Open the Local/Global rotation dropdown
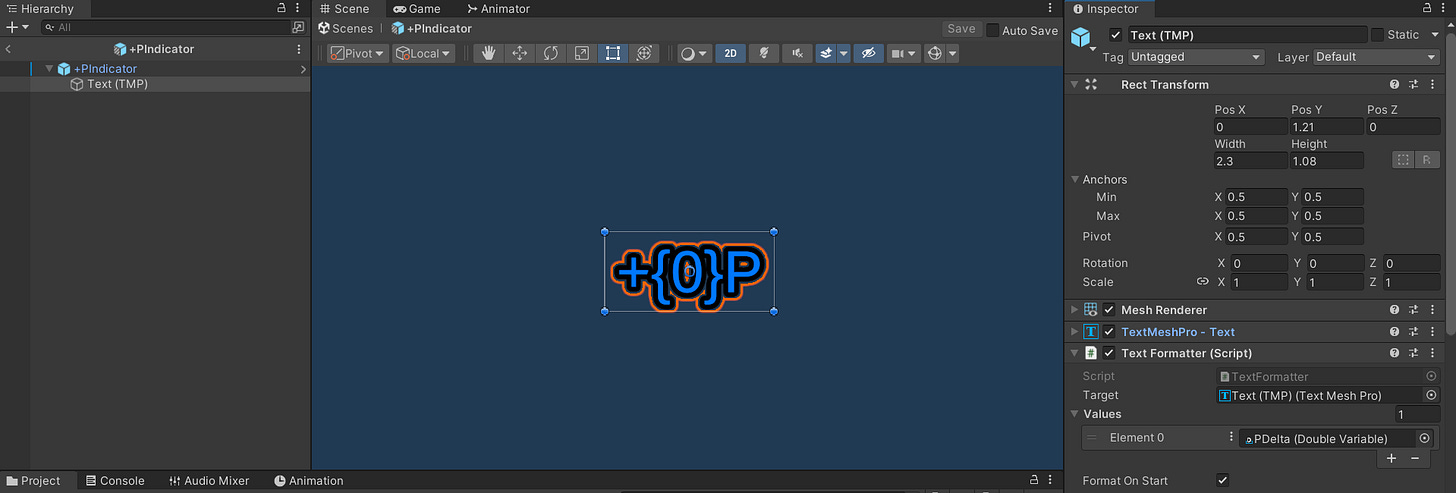This screenshot has width=1456, height=493. pos(423,53)
